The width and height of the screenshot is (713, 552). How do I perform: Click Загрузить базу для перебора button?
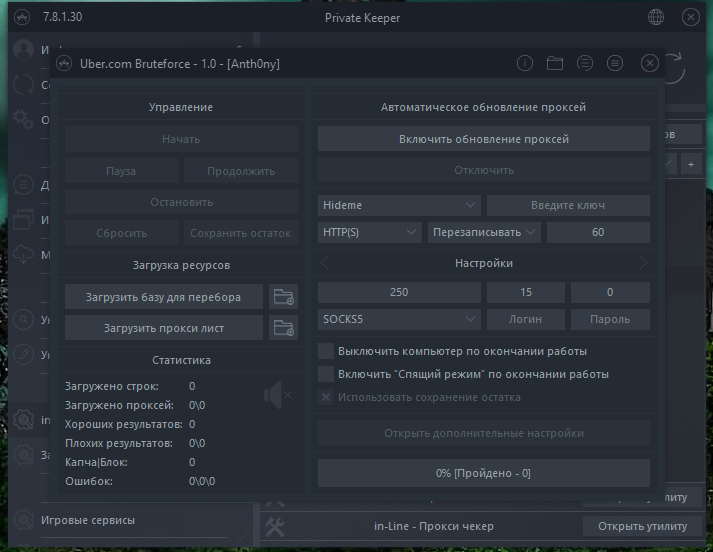[164, 297]
